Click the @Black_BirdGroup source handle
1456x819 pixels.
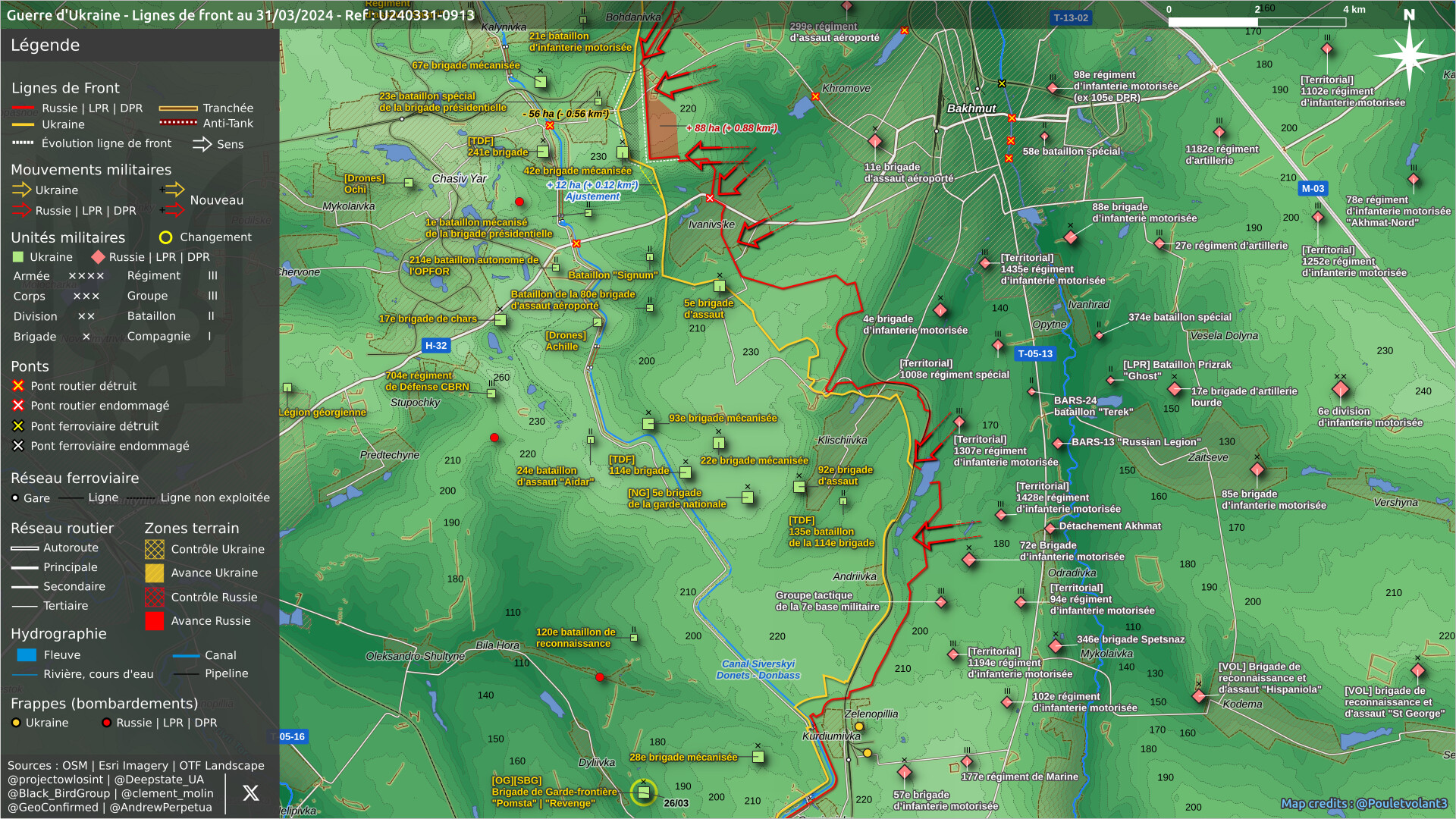click(59, 793)
